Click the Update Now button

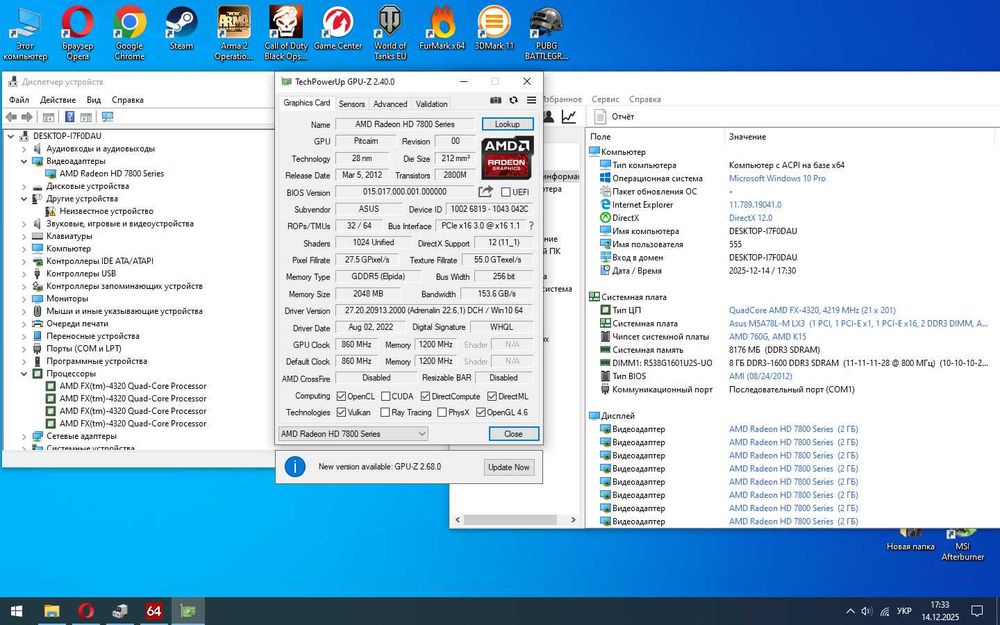click(509, 467)
